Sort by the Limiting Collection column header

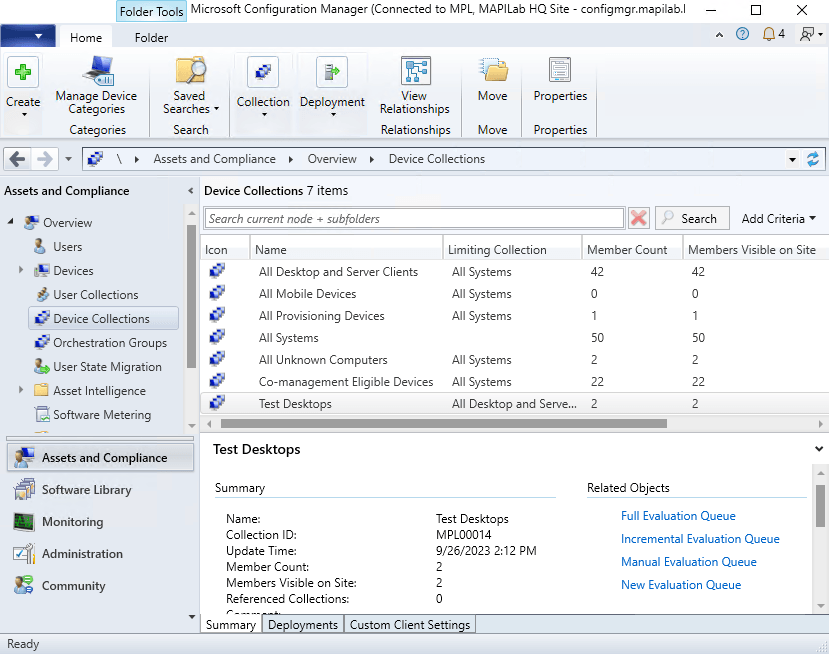tap(512, 250)
